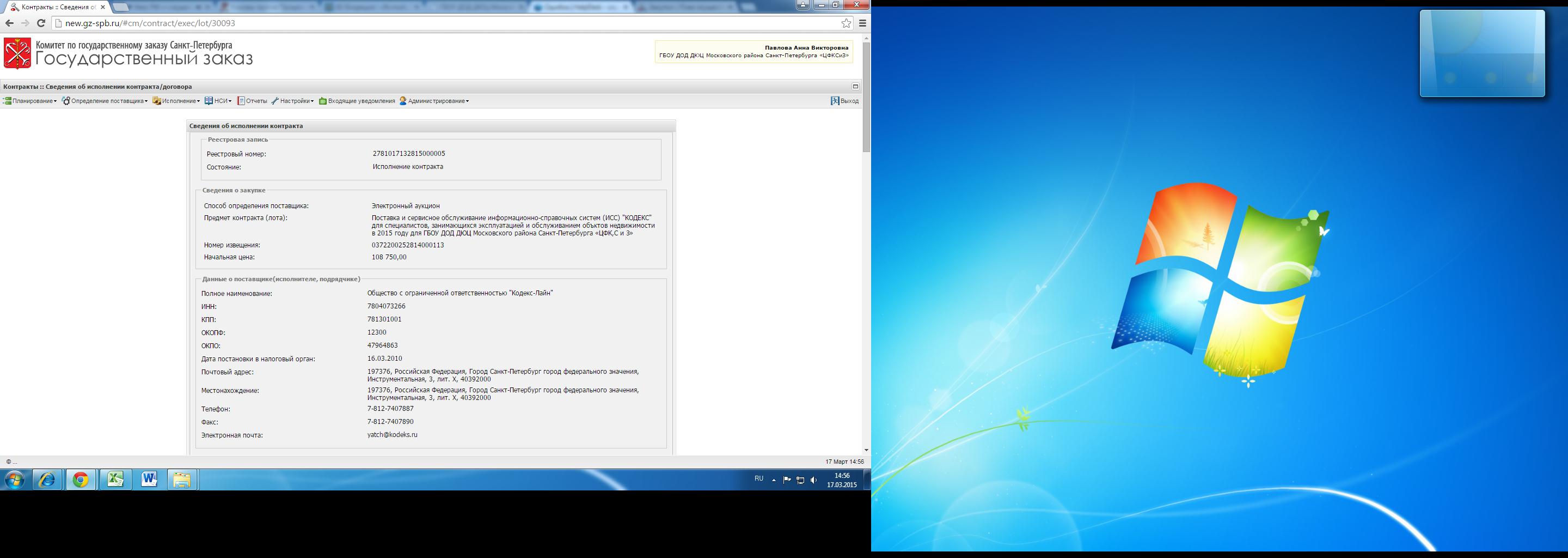Open Word from the taskbar

click(149, 480)
